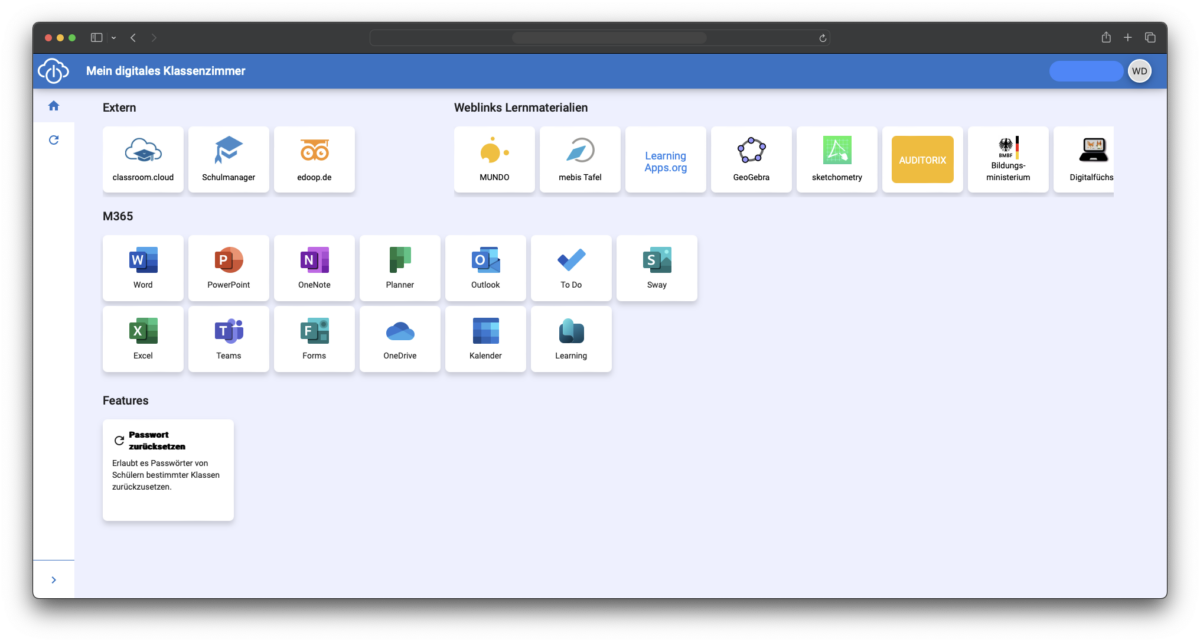Screen dimensions: 1200x642
Task: Launch Schulmanager
Action: pos(228,159)
